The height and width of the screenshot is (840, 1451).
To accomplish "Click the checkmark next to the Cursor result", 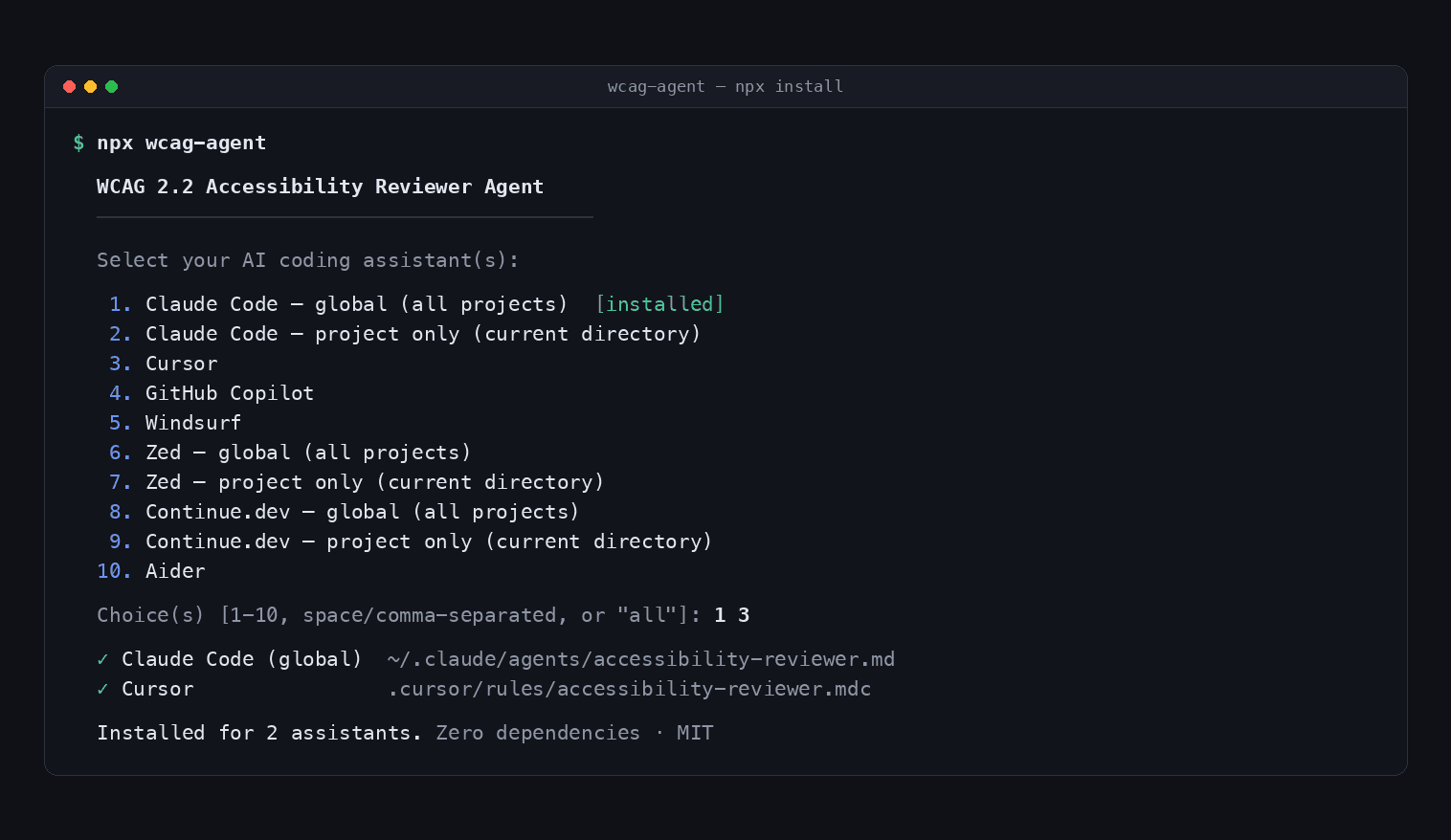I will pyautogui.click(x=102, y=689).
